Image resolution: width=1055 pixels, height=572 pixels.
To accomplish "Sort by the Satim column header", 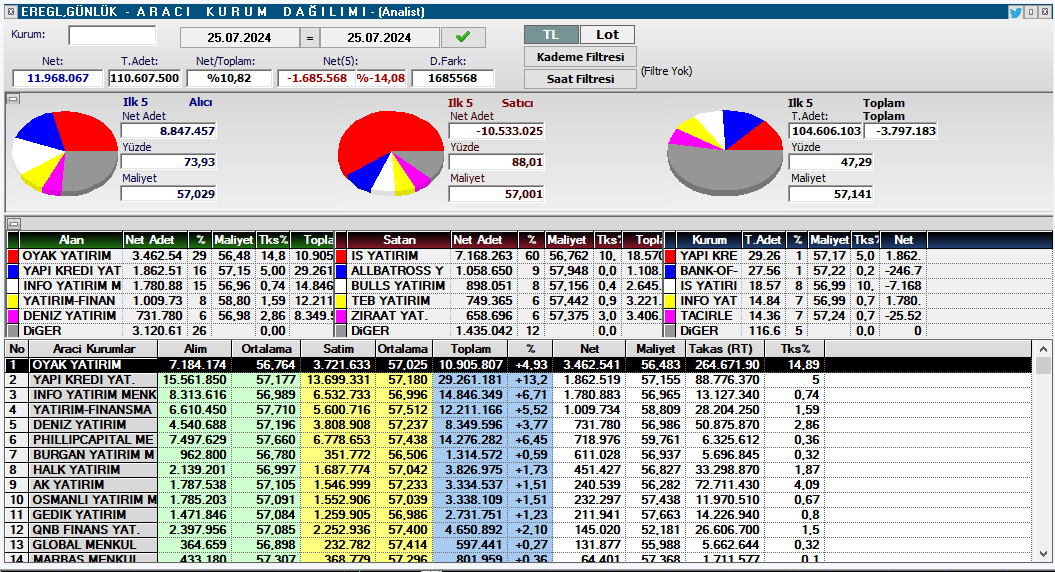I will 338,349.
